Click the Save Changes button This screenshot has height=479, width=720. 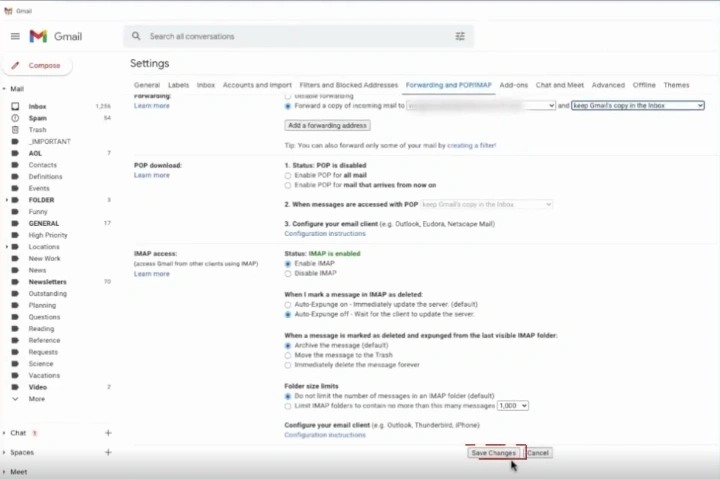pyautogui.click(x=494, y=453)
